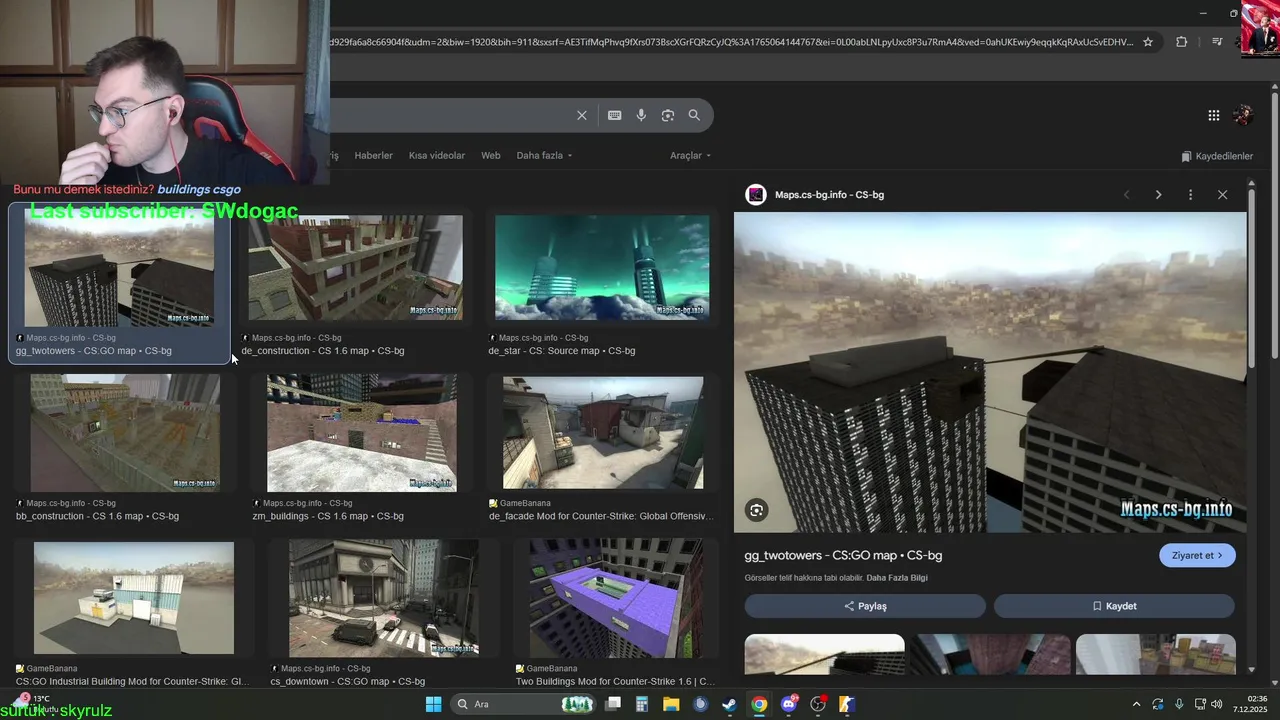Image resolution: width=1280 pixels, height=720 pixels.
Task: Open the tray microphone icon
Action: (1179, 704)
